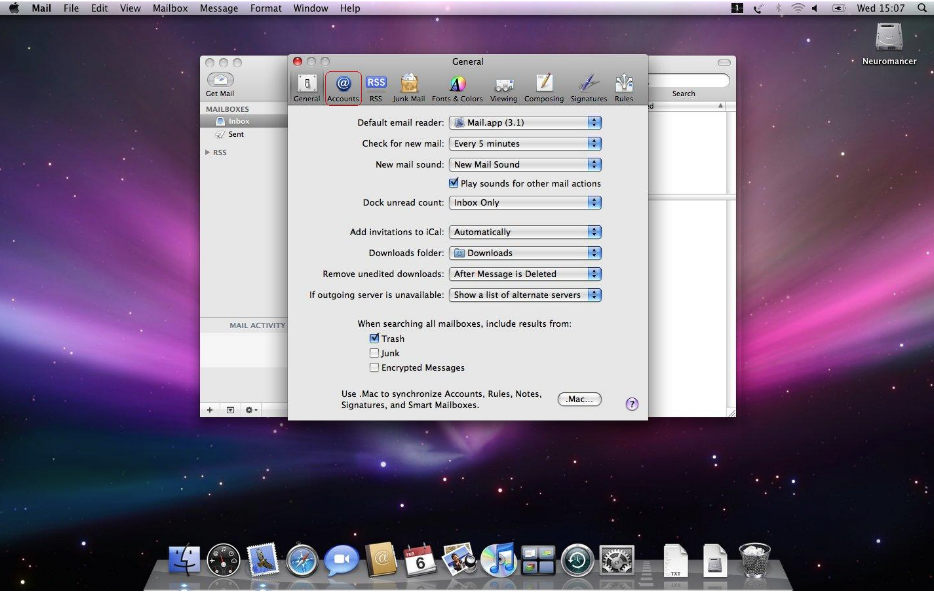Open the outgoing server unavailable dropdown
Viewport: 934px width, 602px height.
coord(525,295)
